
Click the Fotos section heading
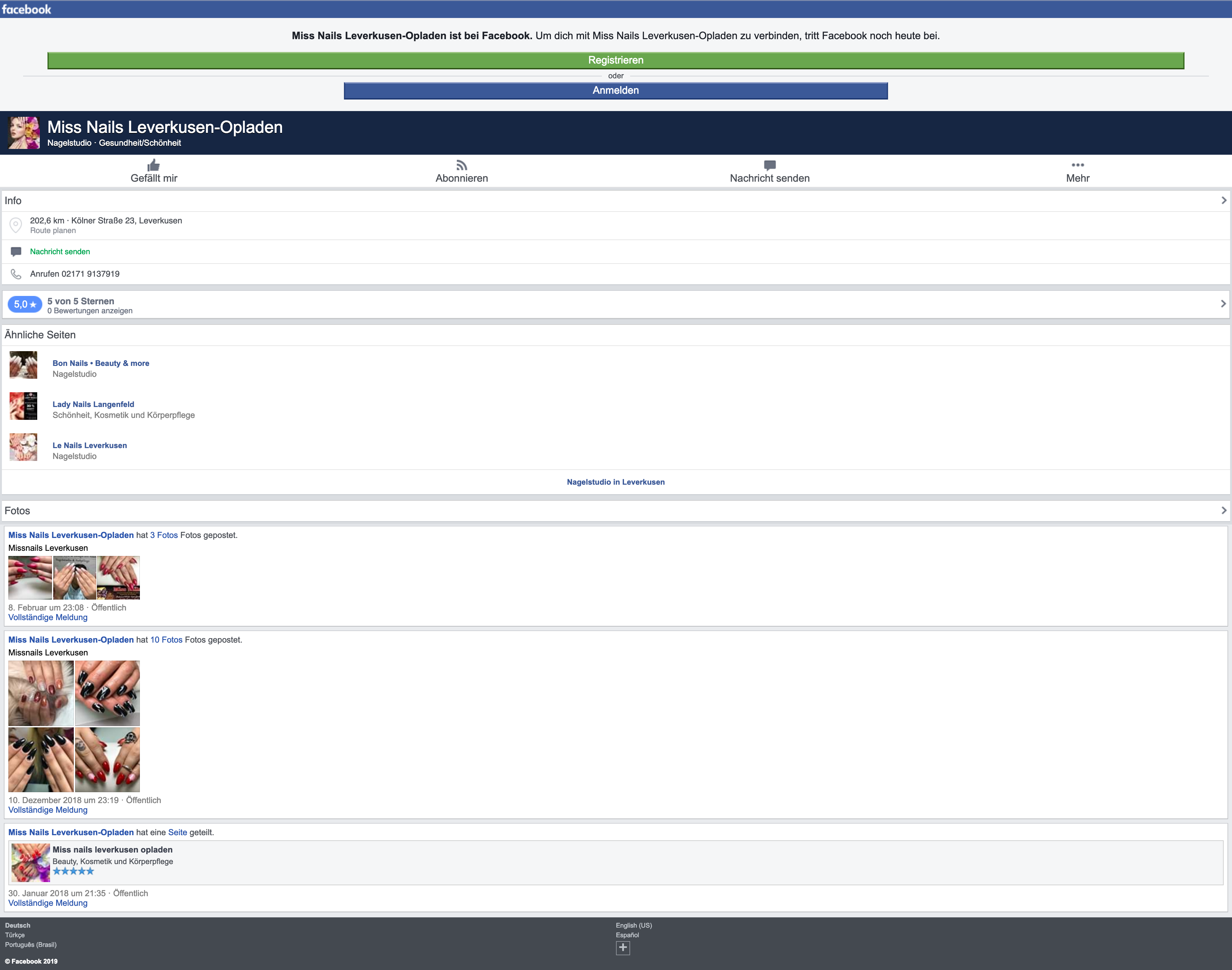[x=17, y=511]
